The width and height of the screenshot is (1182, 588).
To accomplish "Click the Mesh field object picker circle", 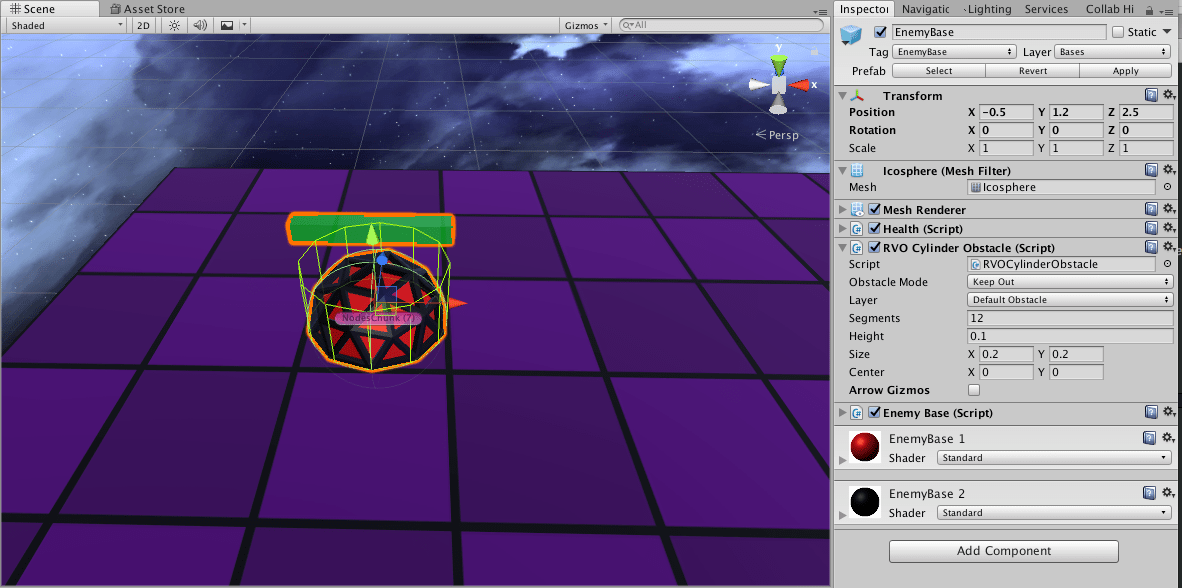I will coord(1167,187).
